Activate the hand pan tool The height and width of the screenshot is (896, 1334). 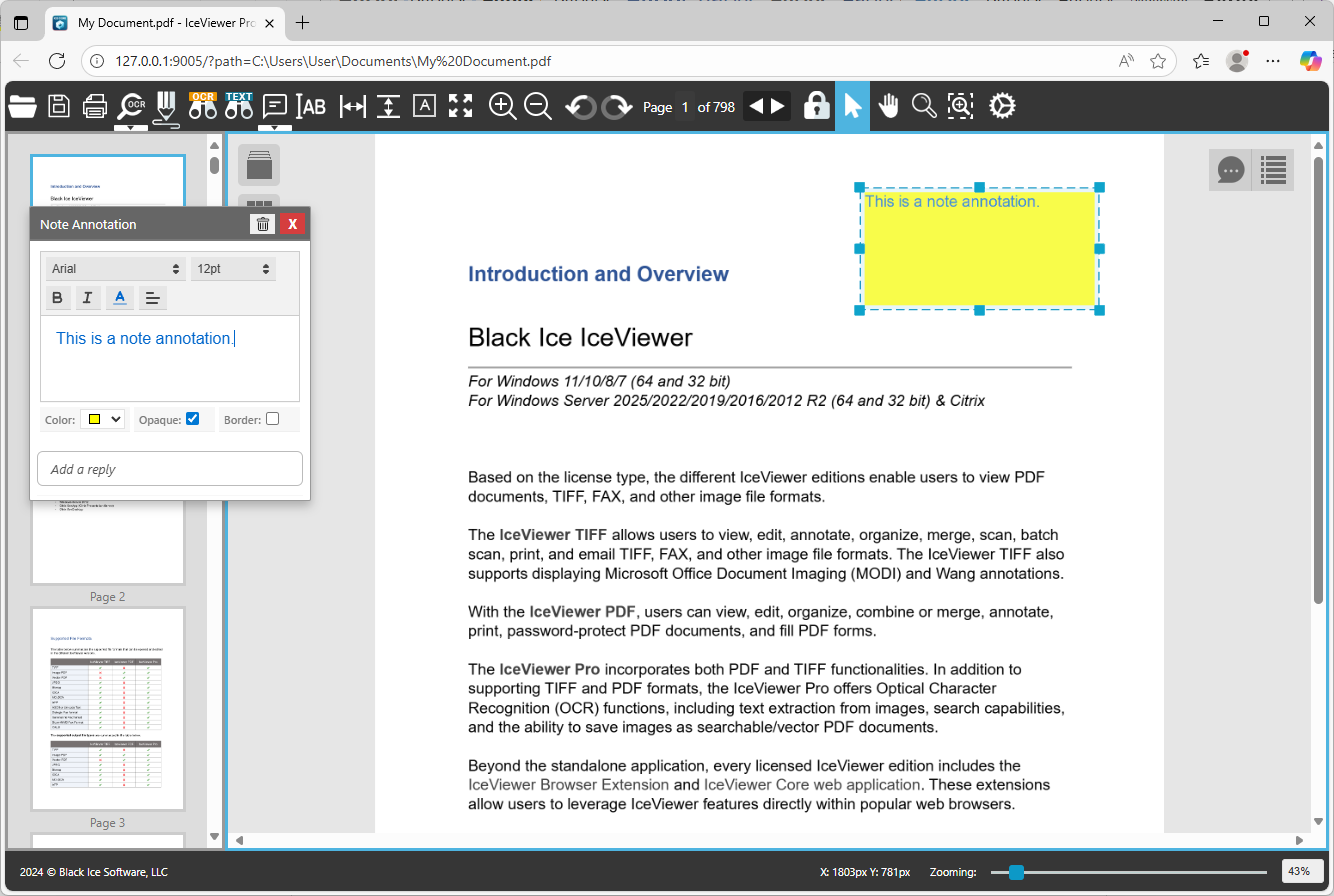click(x=888, y=106)
